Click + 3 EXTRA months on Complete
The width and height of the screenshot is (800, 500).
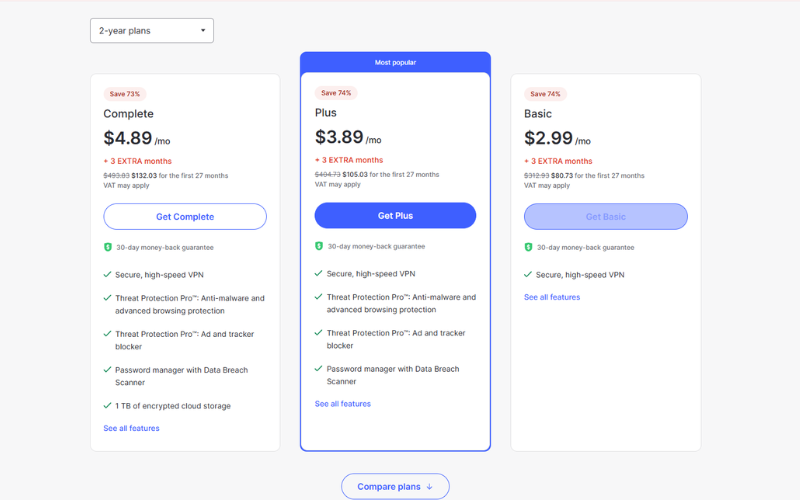coord(138,161)
